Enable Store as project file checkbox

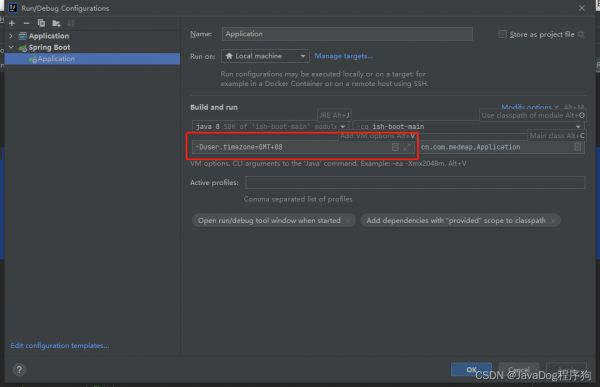(x=502, y=34)
